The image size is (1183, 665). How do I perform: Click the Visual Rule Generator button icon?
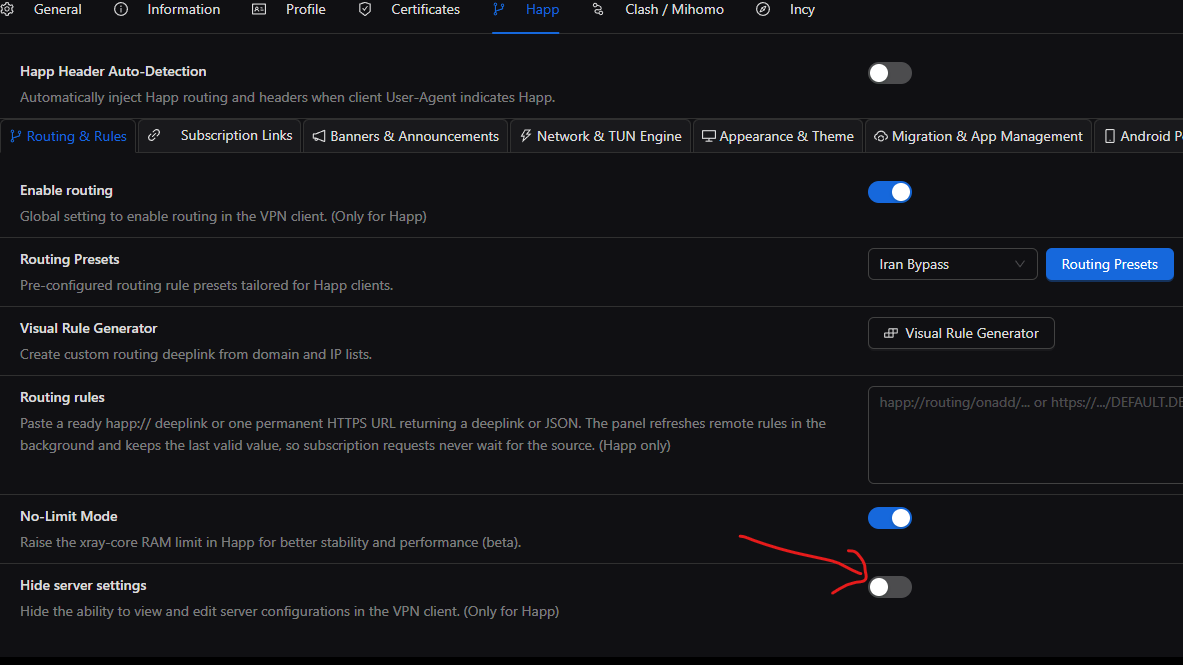(891, 333)
